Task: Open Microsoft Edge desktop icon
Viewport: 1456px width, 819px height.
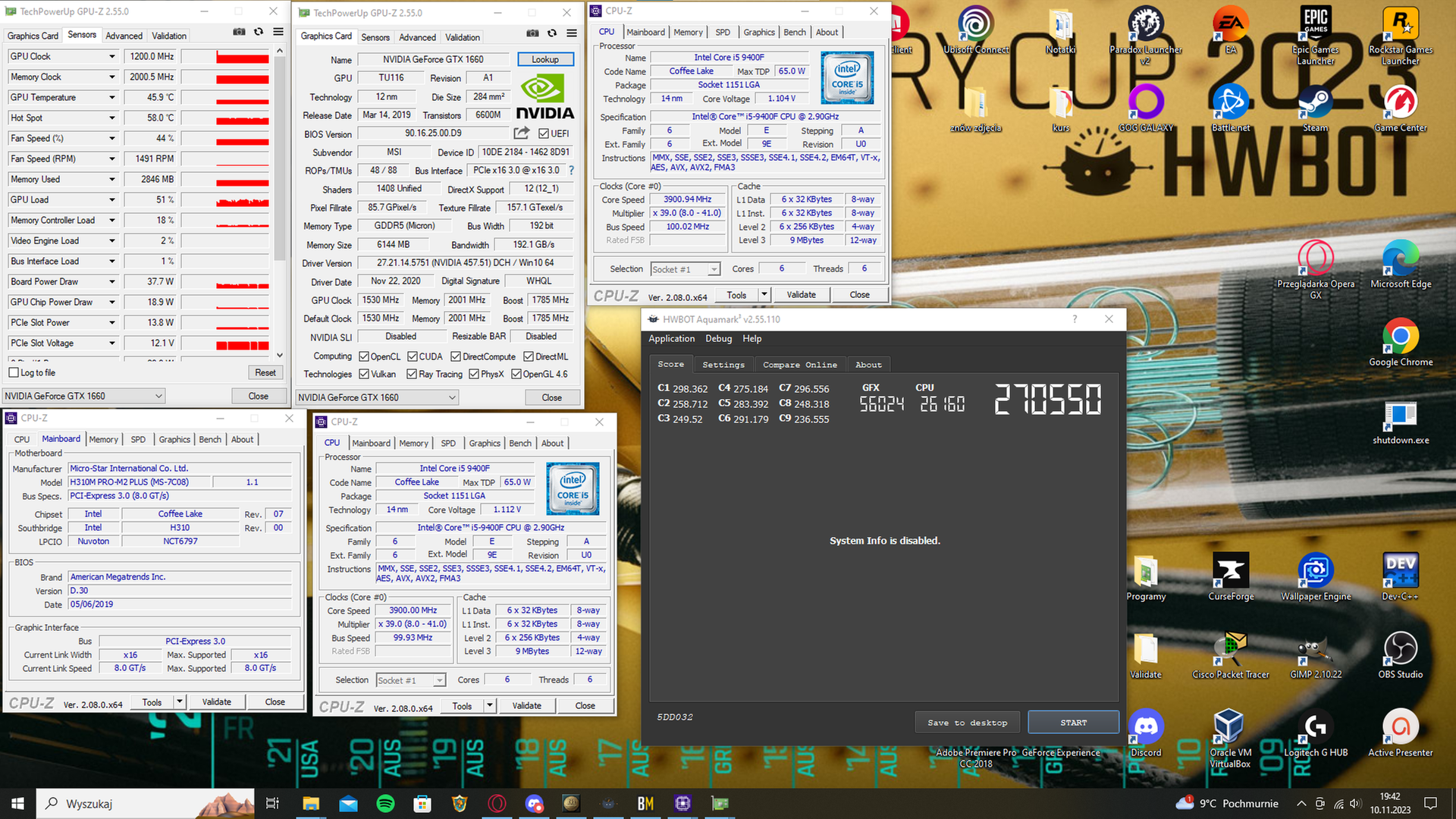Action: click(1401, 264)
